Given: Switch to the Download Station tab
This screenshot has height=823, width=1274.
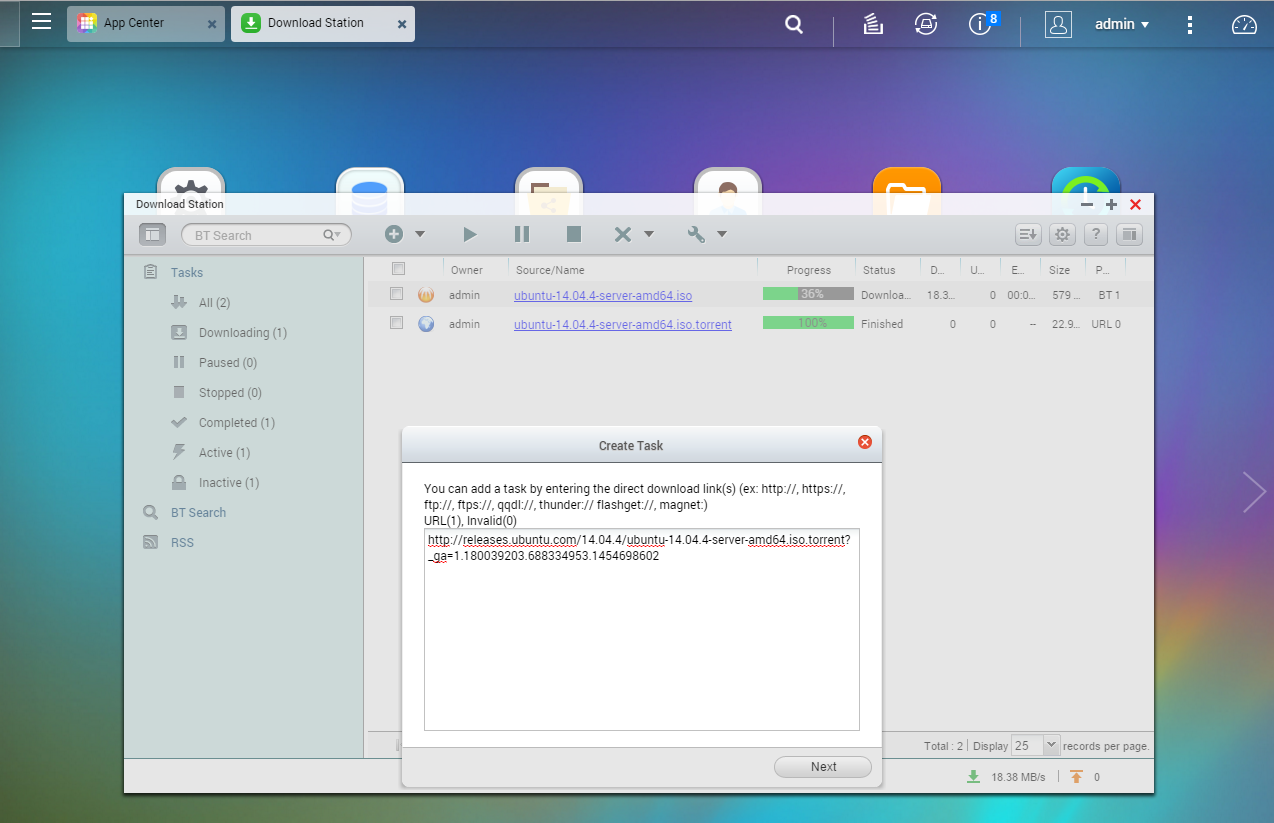Looking at the screenshot, I should 322,23.
